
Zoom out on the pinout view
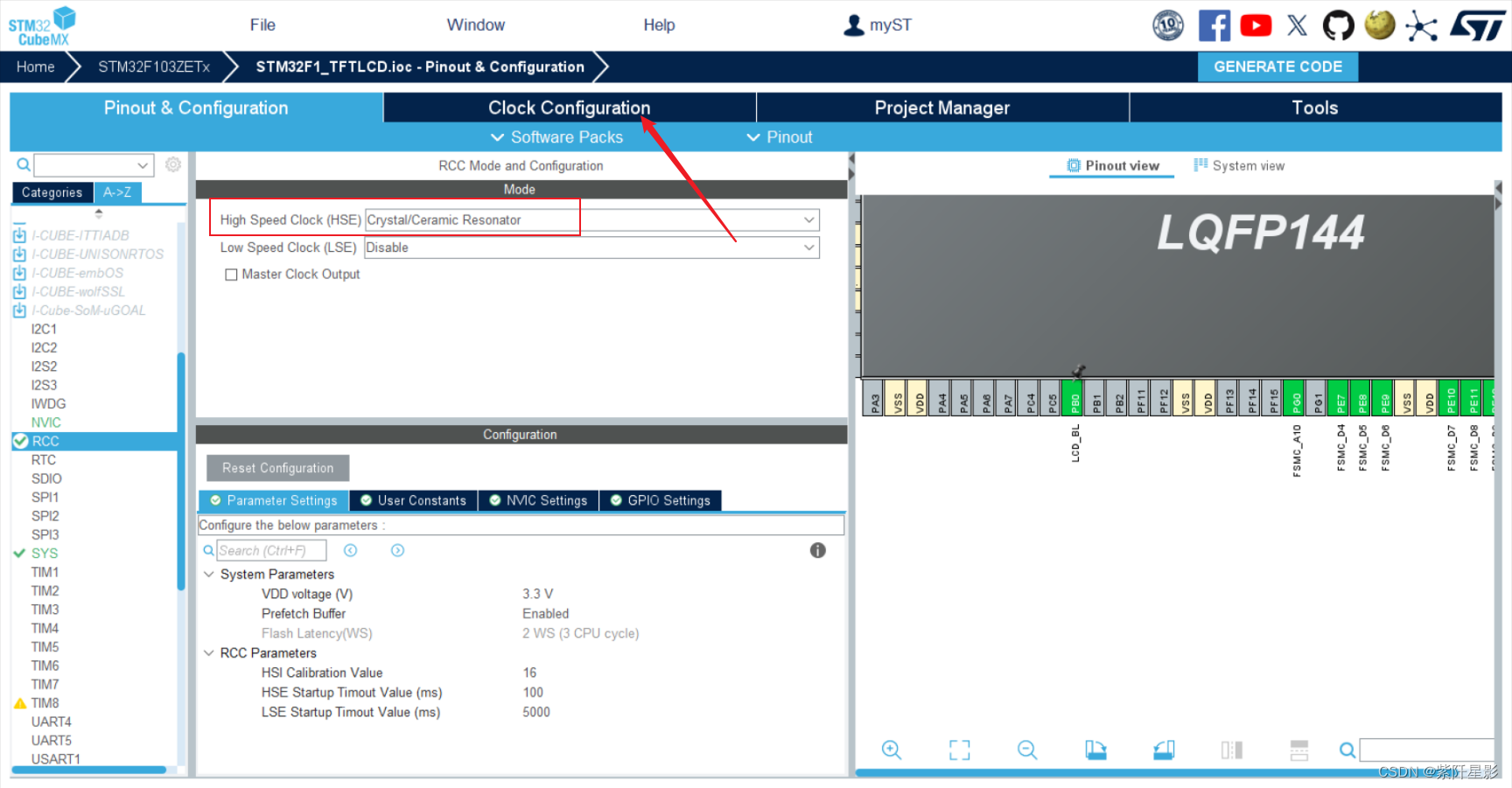(x=1027, y=750)
